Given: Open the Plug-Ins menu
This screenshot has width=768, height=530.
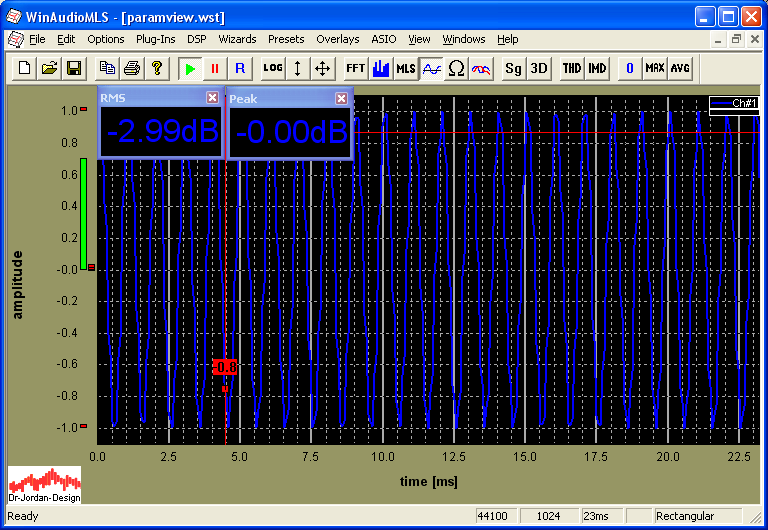Looking at the screenshot, I should 155,39.
